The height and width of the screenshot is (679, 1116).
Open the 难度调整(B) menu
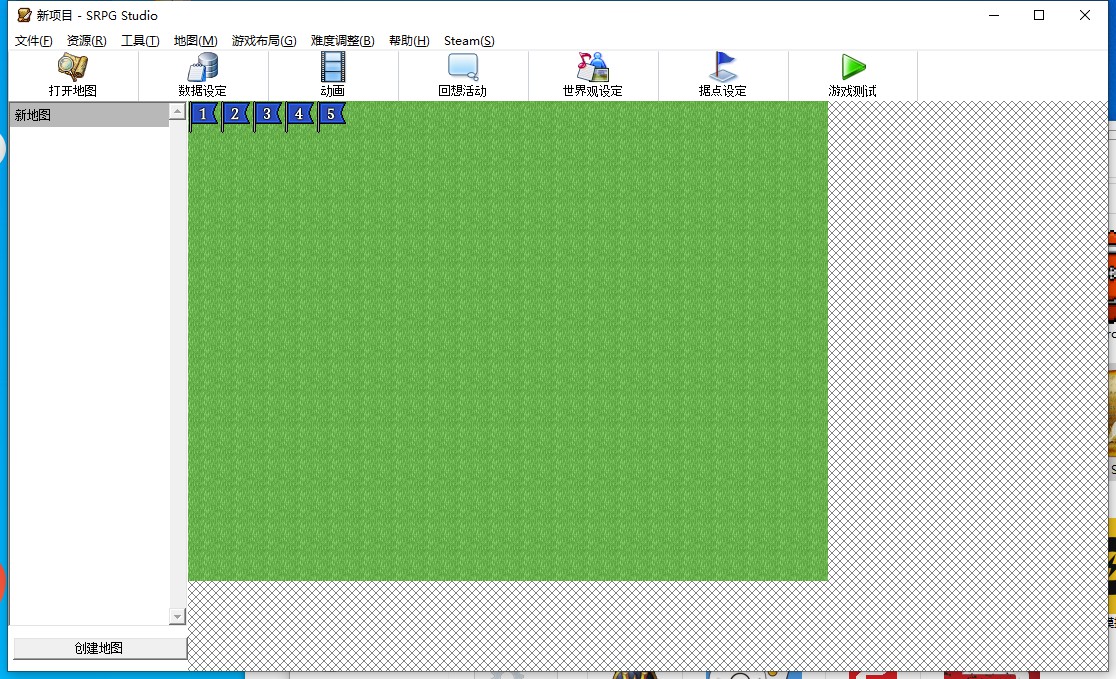pyautogui.click(x=342, y=41)
